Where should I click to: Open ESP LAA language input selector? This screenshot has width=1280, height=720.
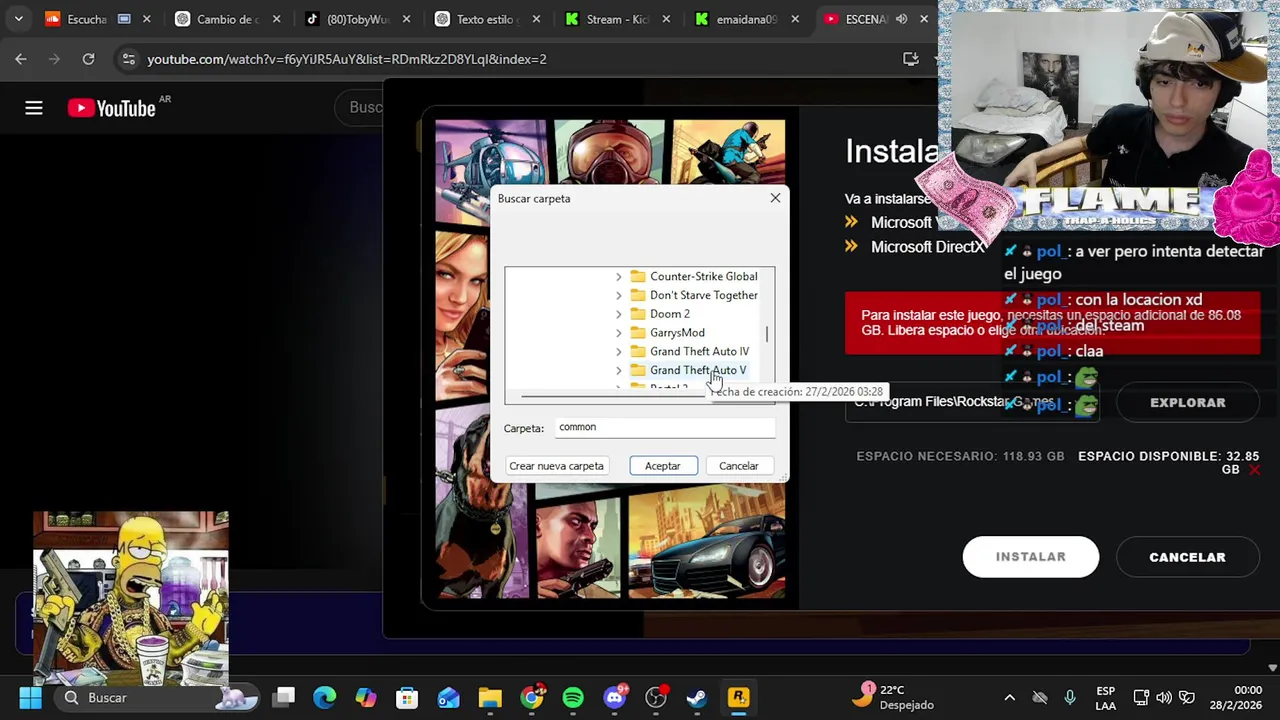click(x=1105, y=697)
